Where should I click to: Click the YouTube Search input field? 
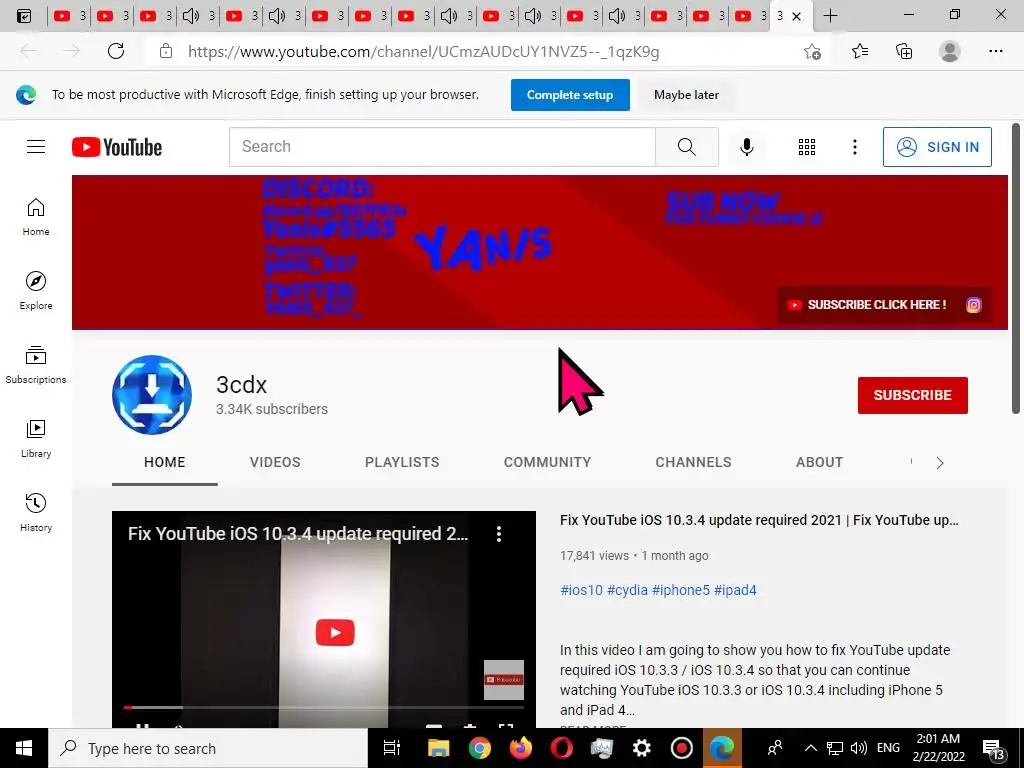(442, 147)
